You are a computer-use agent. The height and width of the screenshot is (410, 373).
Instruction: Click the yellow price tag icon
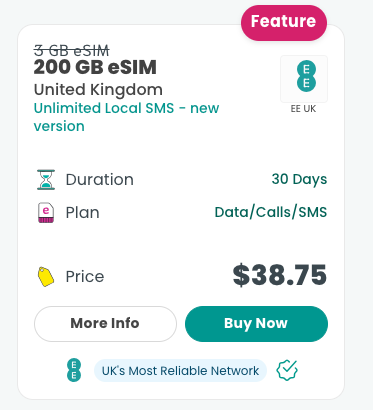coord(46,276)
